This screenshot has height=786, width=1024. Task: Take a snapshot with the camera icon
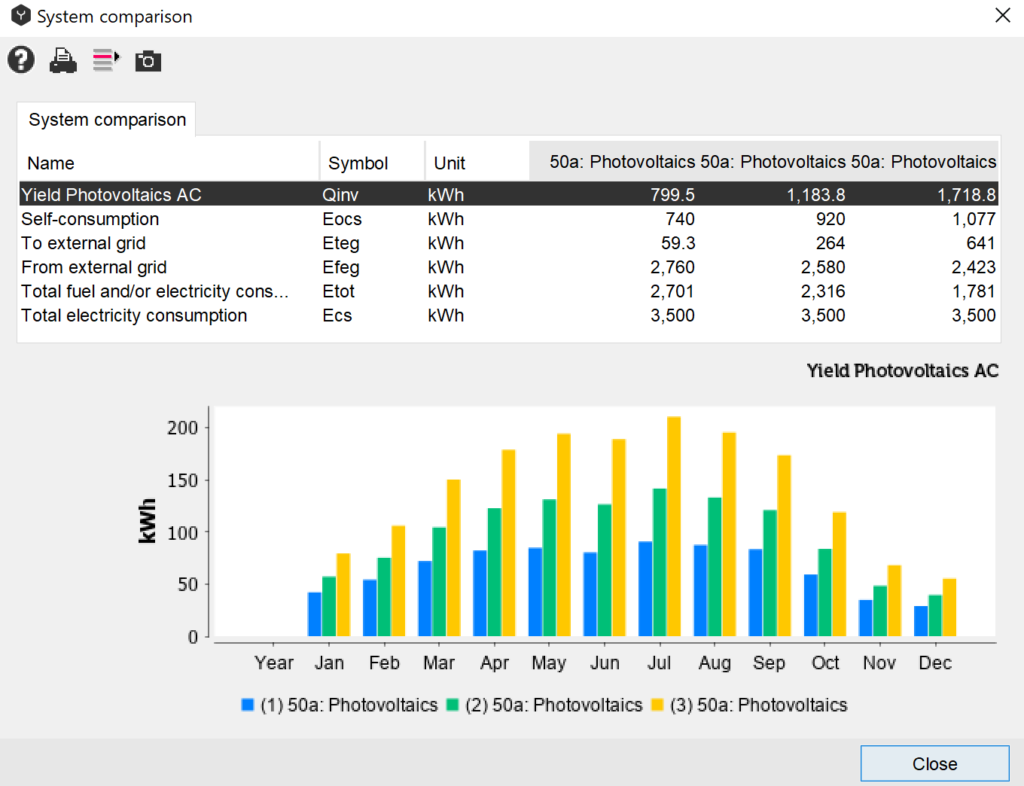click(148, 61)
